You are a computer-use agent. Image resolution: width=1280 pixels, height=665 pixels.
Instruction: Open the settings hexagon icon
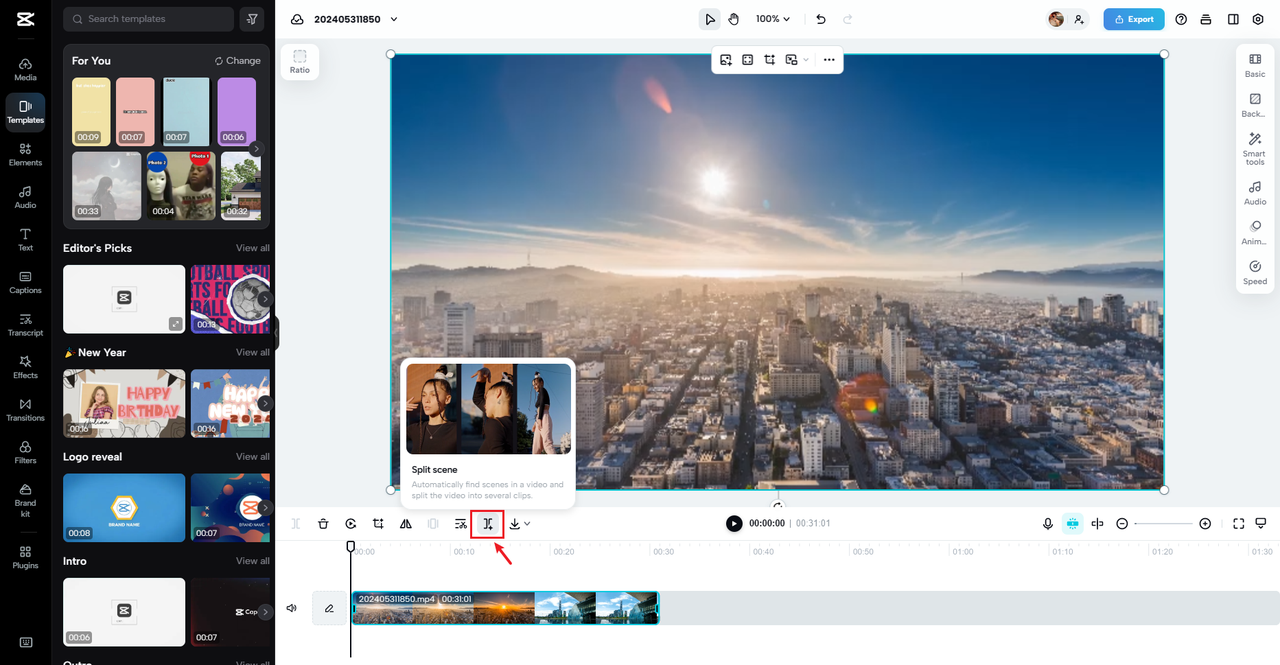(1258, 19)
